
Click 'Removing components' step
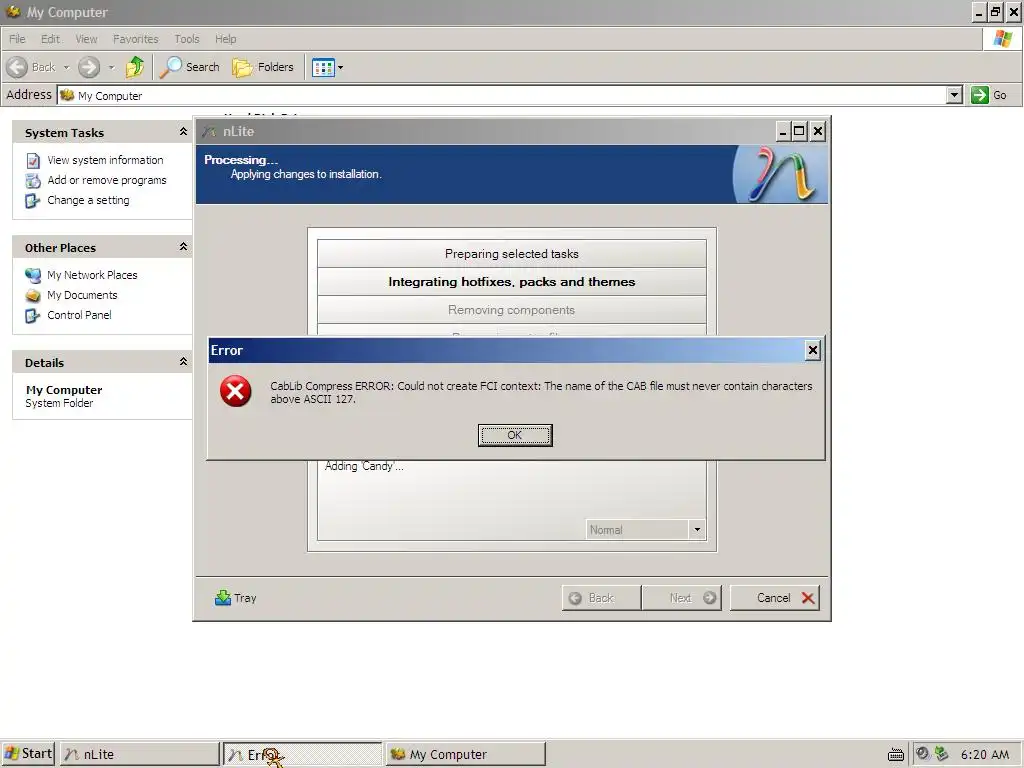click(511, 310)
